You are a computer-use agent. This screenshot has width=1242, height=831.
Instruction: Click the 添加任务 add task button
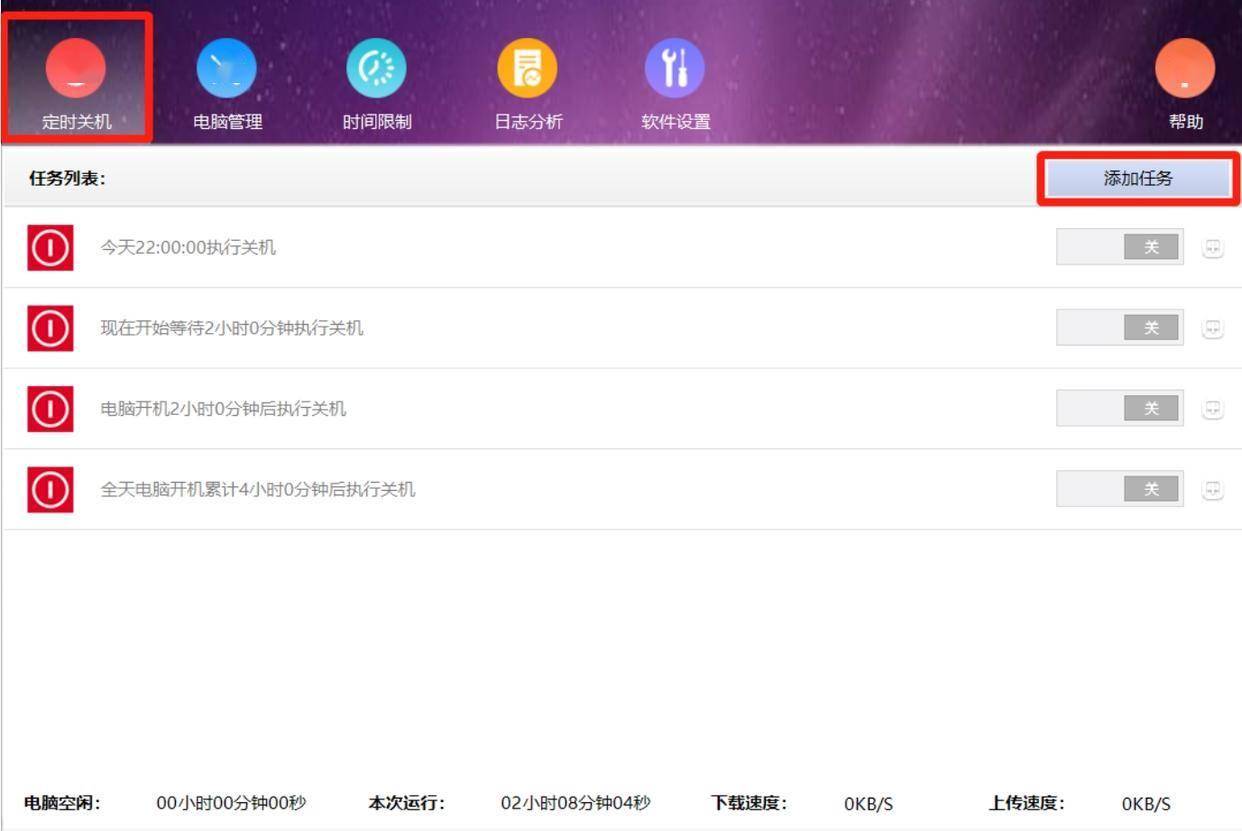click(x=1138, y=179)
